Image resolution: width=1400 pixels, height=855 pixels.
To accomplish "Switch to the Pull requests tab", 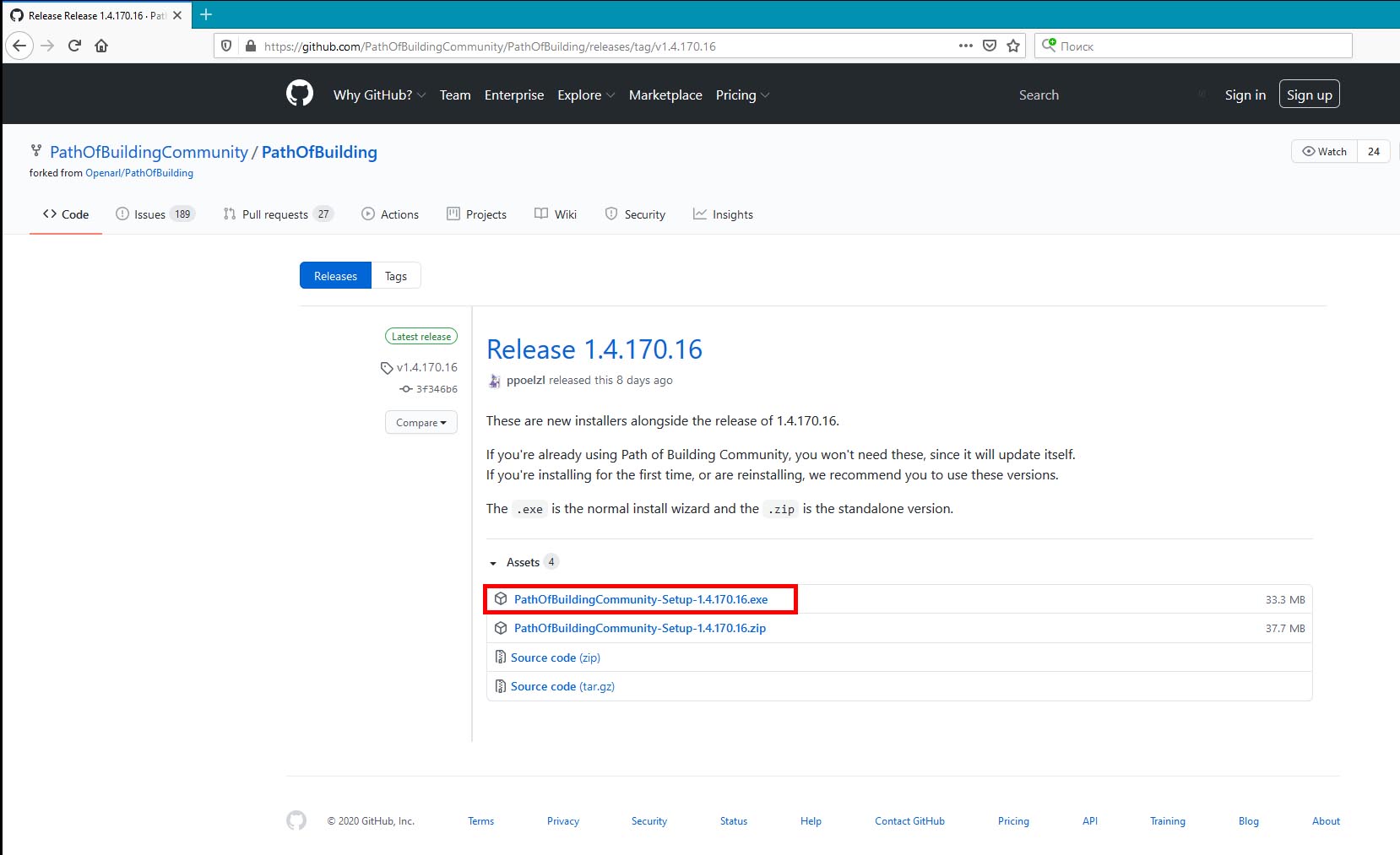I will tap(279, 214).
